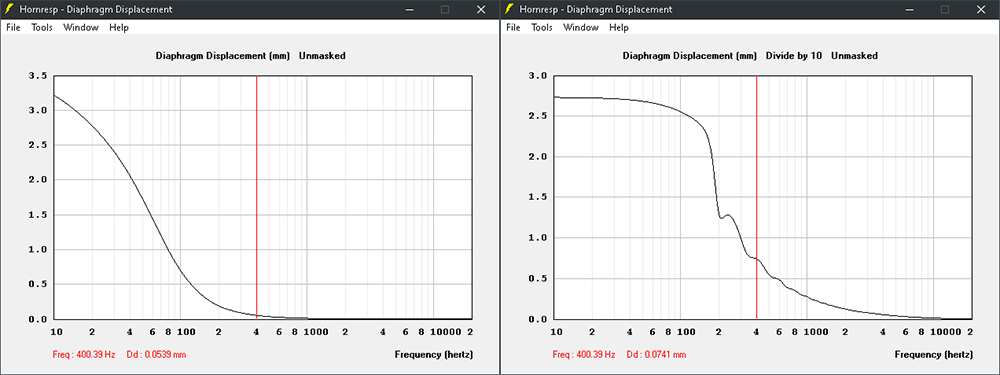
Task: Open File menu in right Hornresp window
Action: (x=513, y=27)
